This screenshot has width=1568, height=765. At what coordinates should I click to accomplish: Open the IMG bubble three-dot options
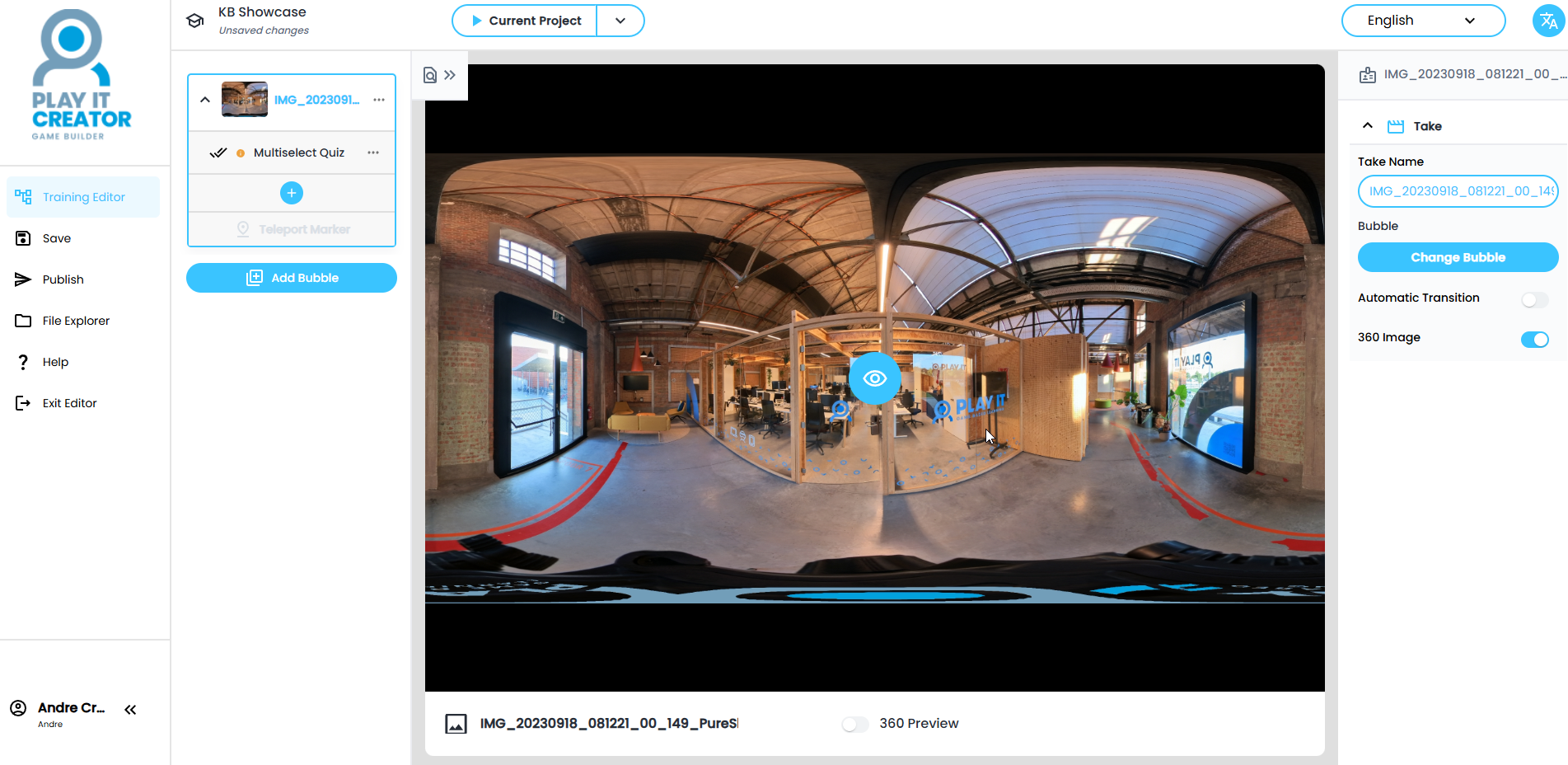(x=379, y=100)
